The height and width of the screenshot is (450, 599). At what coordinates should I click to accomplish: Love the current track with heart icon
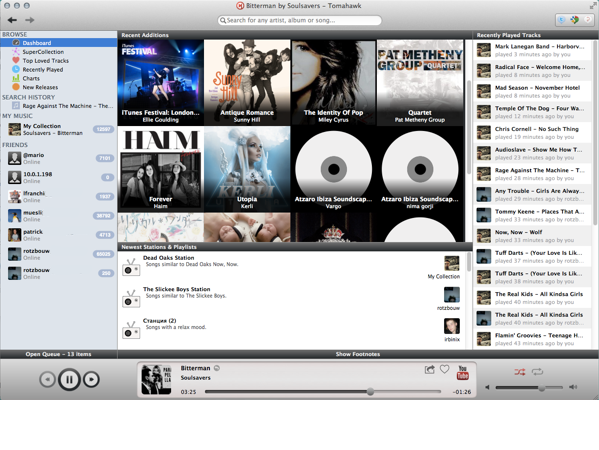pos(444,369)
